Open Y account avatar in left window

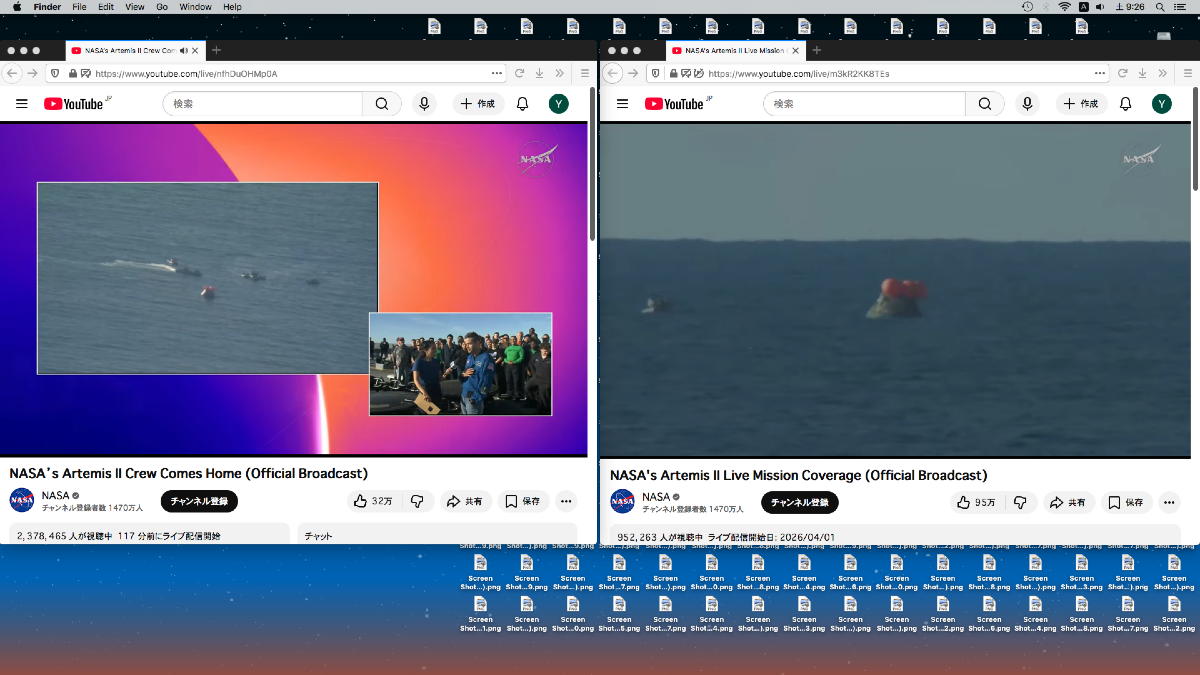pos(559,104)
